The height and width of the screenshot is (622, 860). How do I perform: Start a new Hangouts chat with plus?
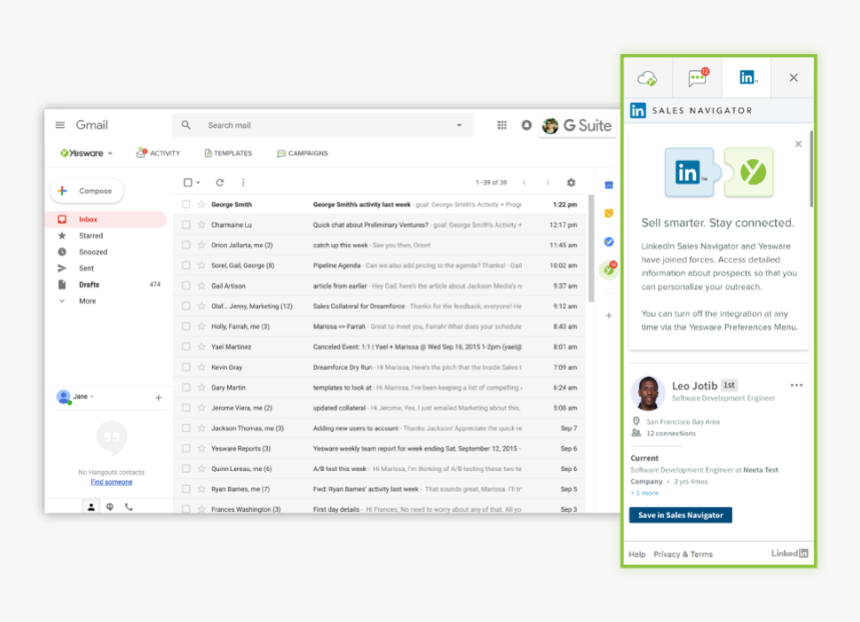(158, 397)
